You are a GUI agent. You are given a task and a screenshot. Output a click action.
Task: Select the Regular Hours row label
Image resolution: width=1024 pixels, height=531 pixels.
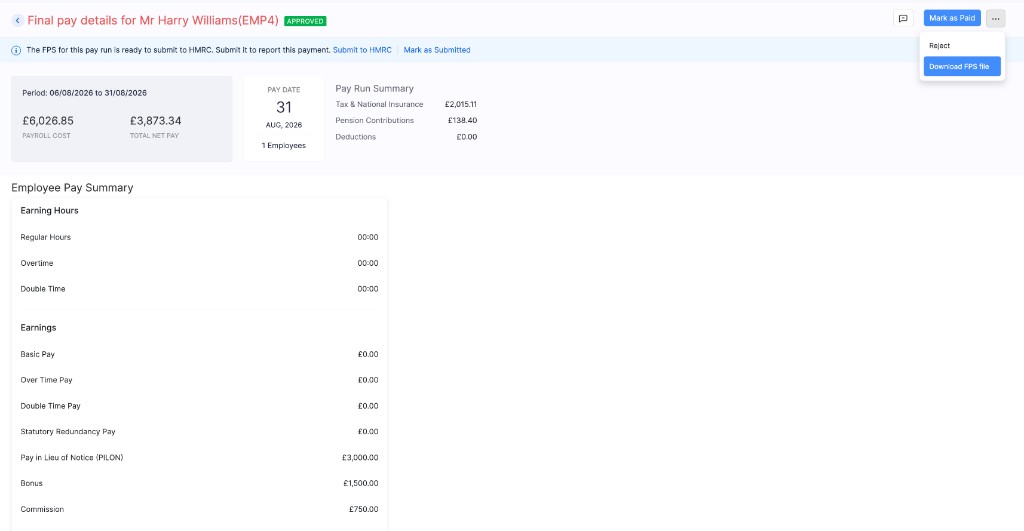click(45, 237)
